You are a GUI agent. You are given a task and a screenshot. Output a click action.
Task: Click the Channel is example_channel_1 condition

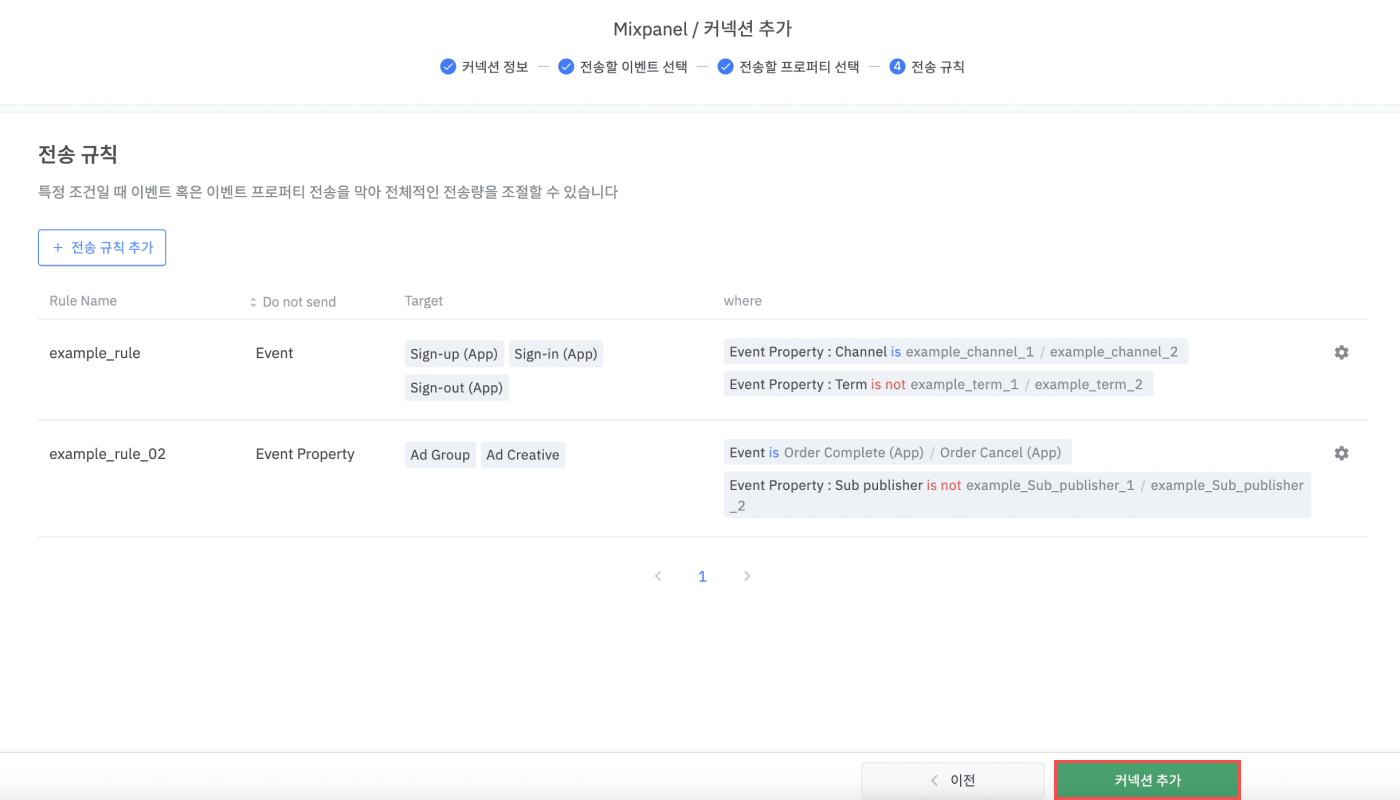(x=956, y=351)
